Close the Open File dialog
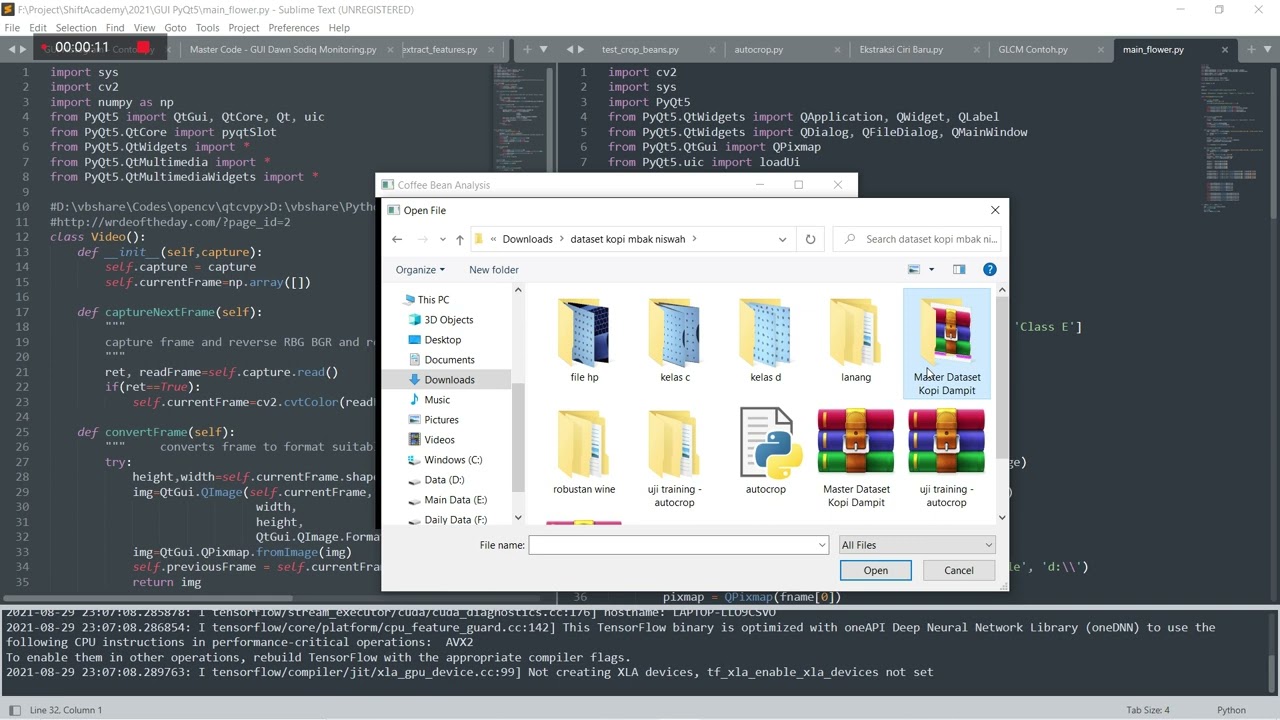Screen dimensions: 1280x720 [x=995, y=210]
